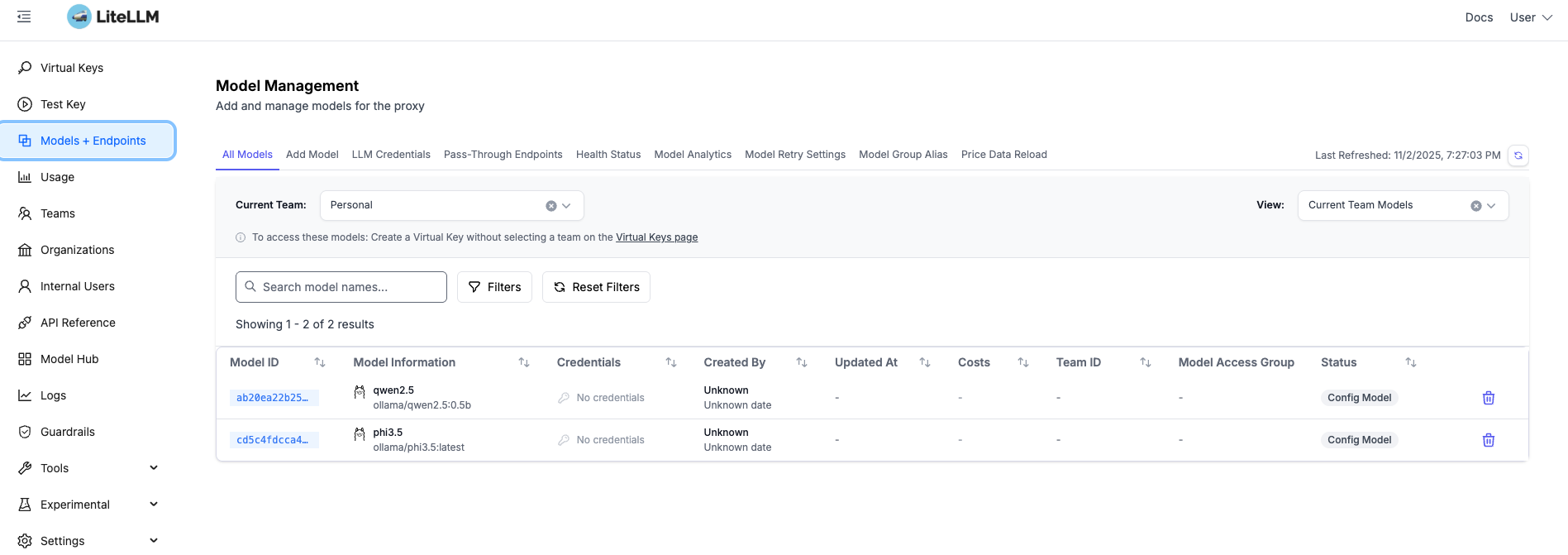Clear the Personal team selection

(551, 206)
